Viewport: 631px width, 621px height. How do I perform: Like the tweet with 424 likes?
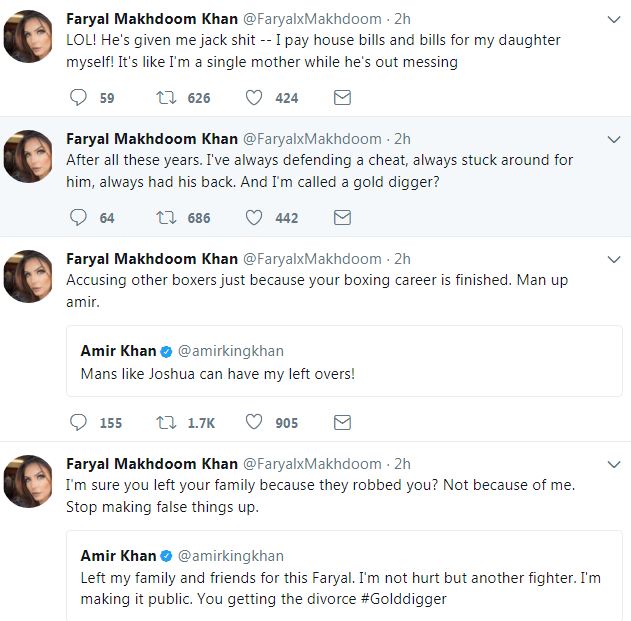tap(254, 98)
